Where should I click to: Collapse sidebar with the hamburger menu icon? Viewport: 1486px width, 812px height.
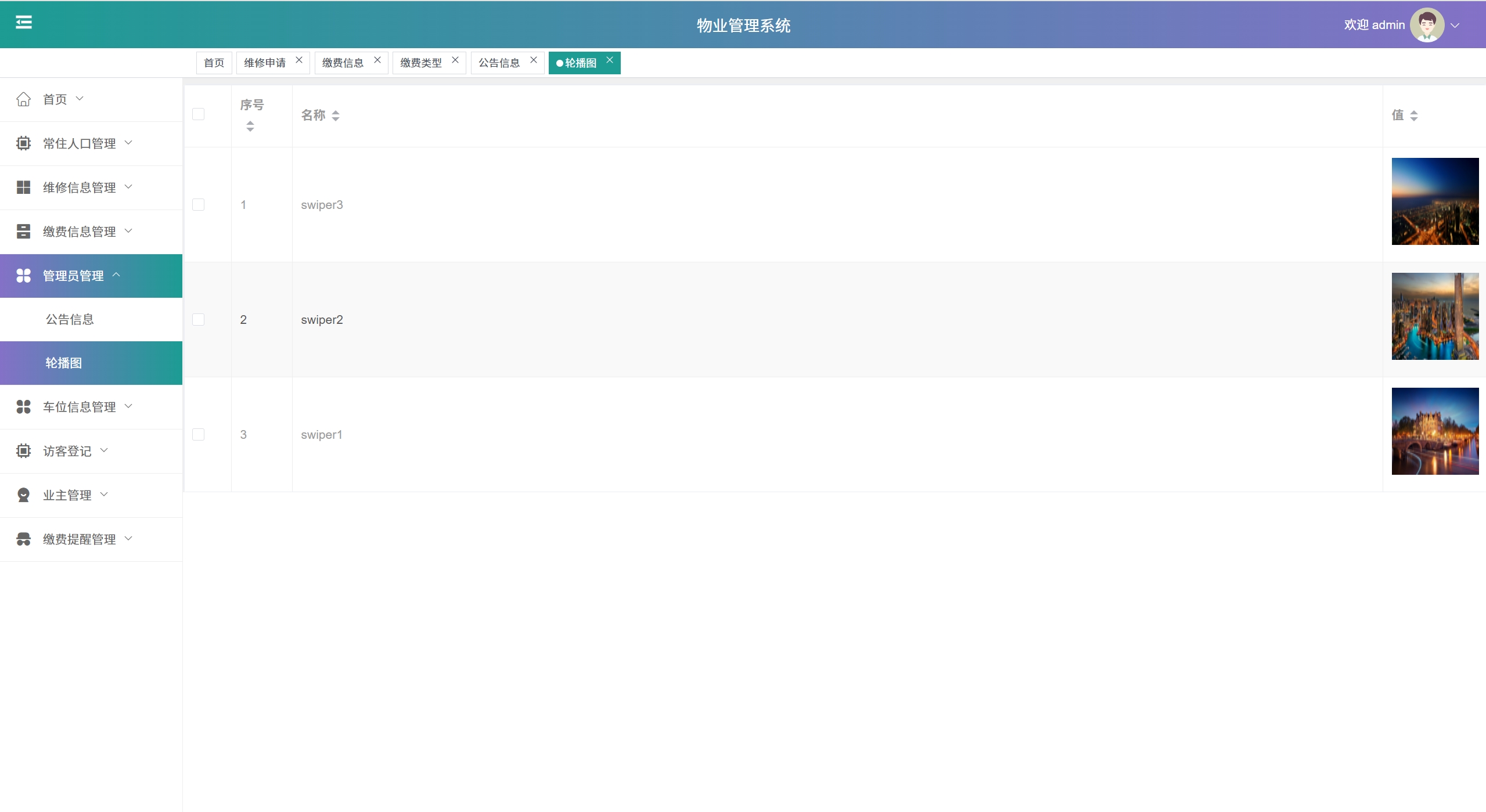[x=23, y=23]
